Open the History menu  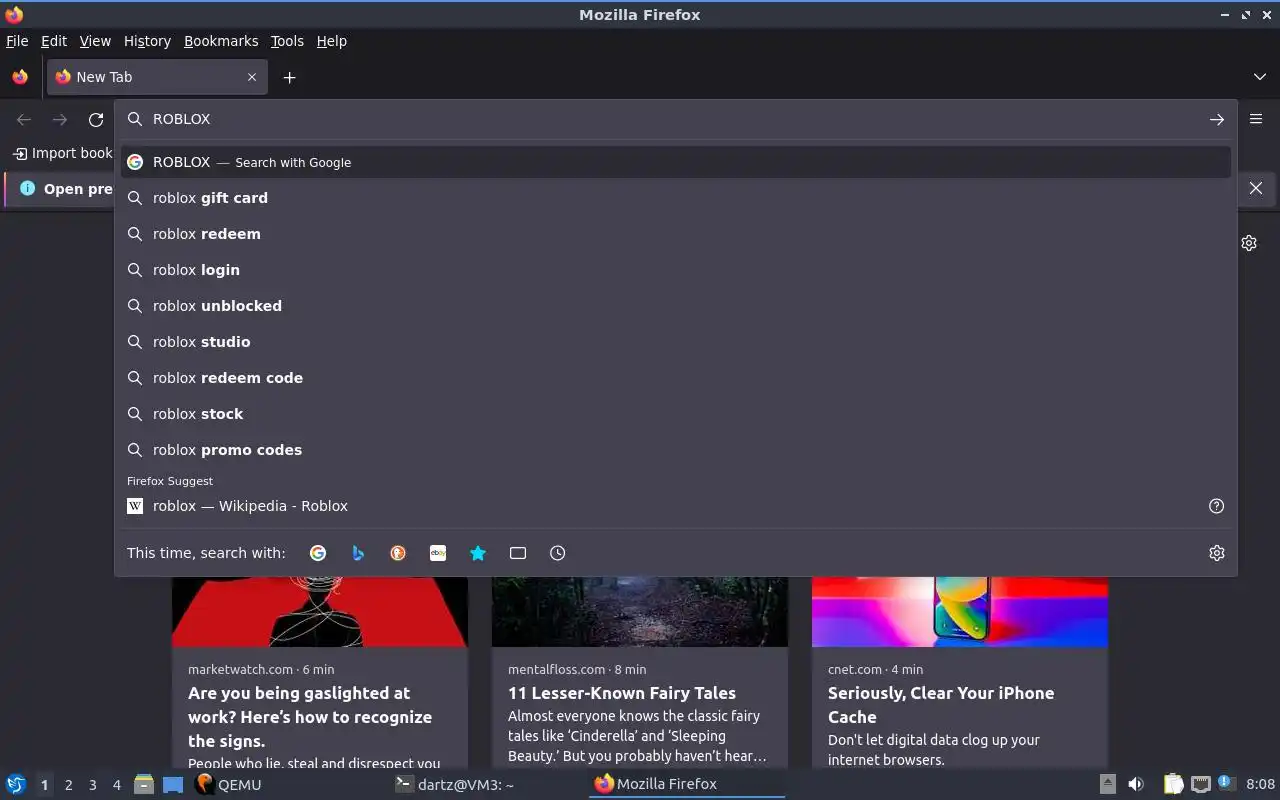coord(147,41)
